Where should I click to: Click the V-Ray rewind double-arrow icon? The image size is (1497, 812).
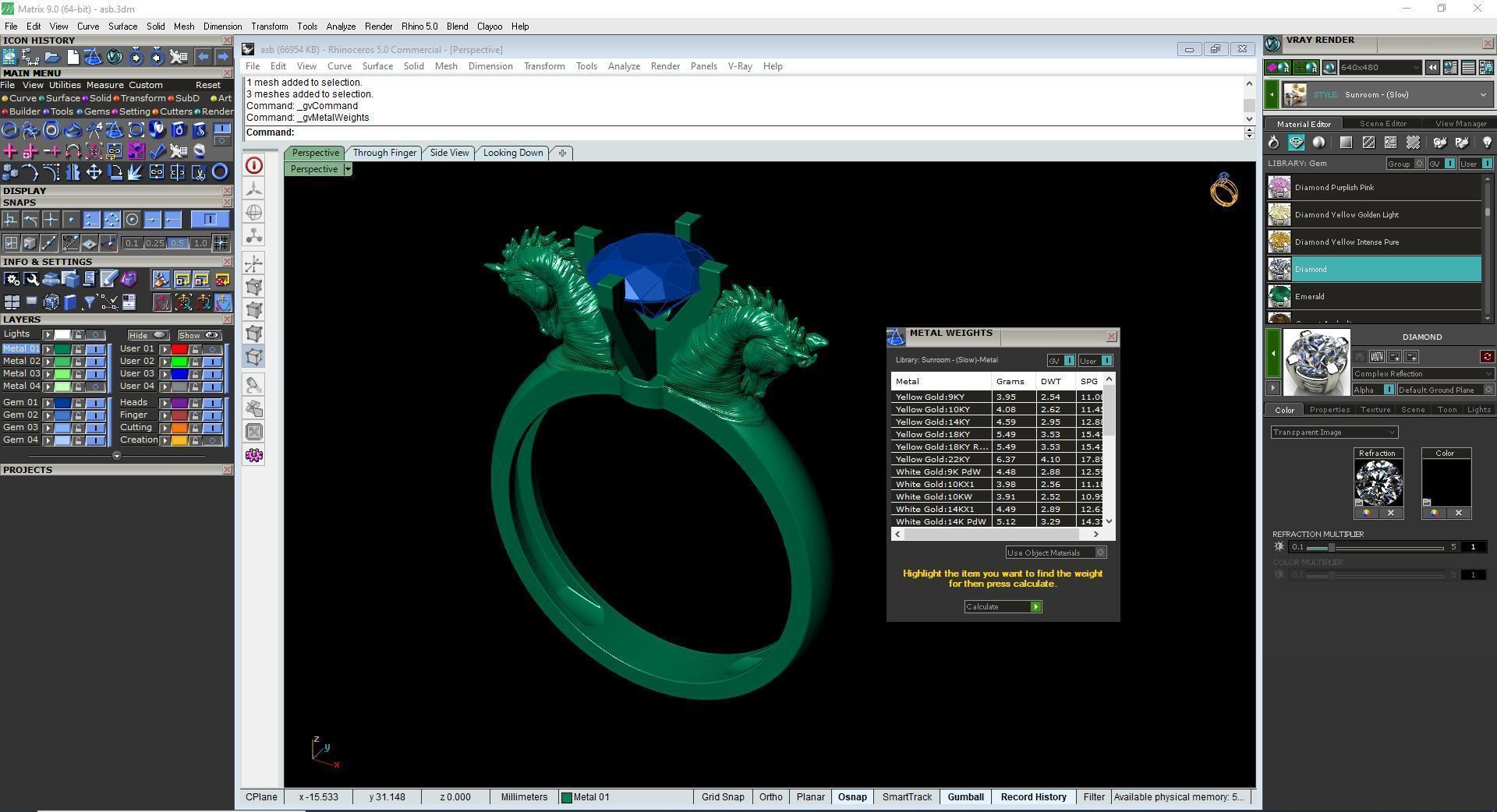coord(1432,68)
